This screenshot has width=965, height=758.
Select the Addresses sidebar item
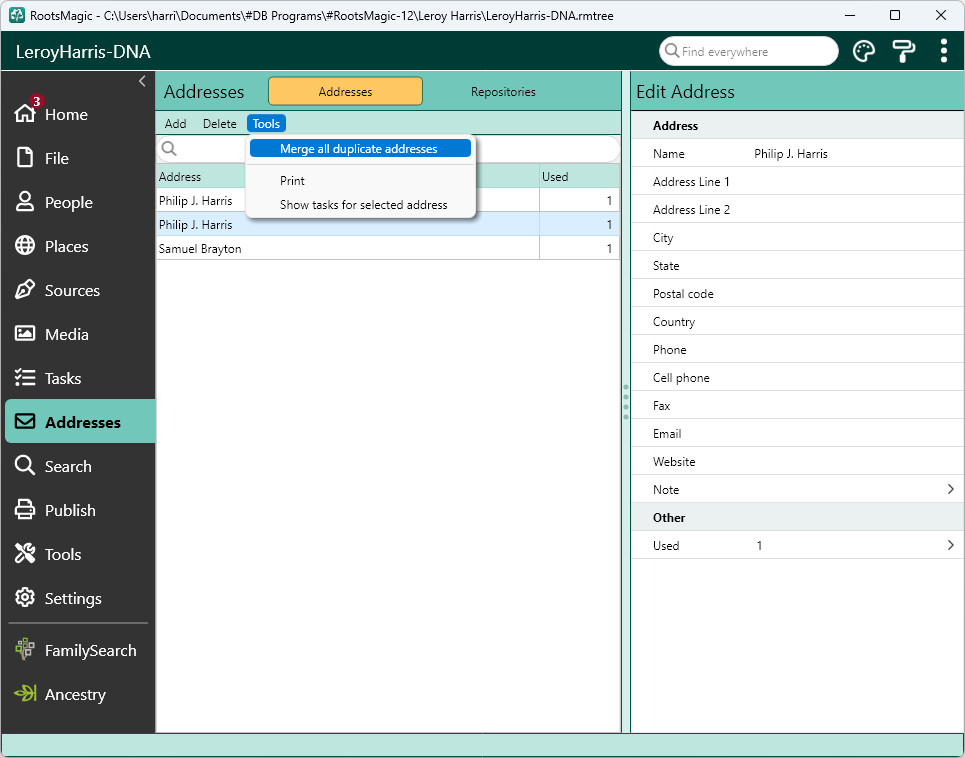(x=79, y=422)
